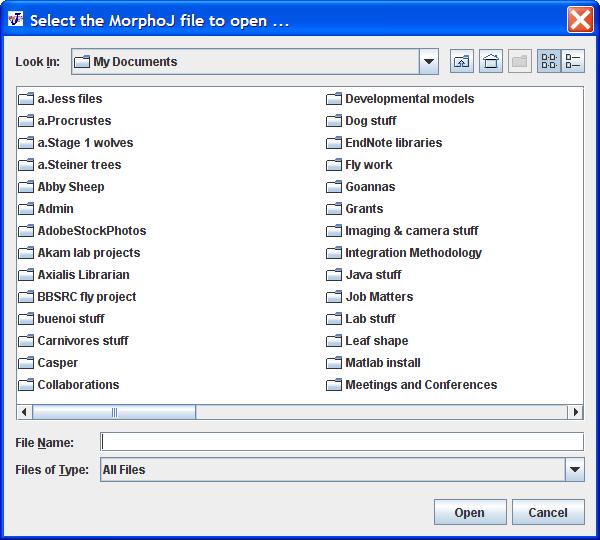Click folder icon beside Grants
Image resolution: width=600 pixels, height=540 pixels.
pyautogui.click(x=334, y=209)
